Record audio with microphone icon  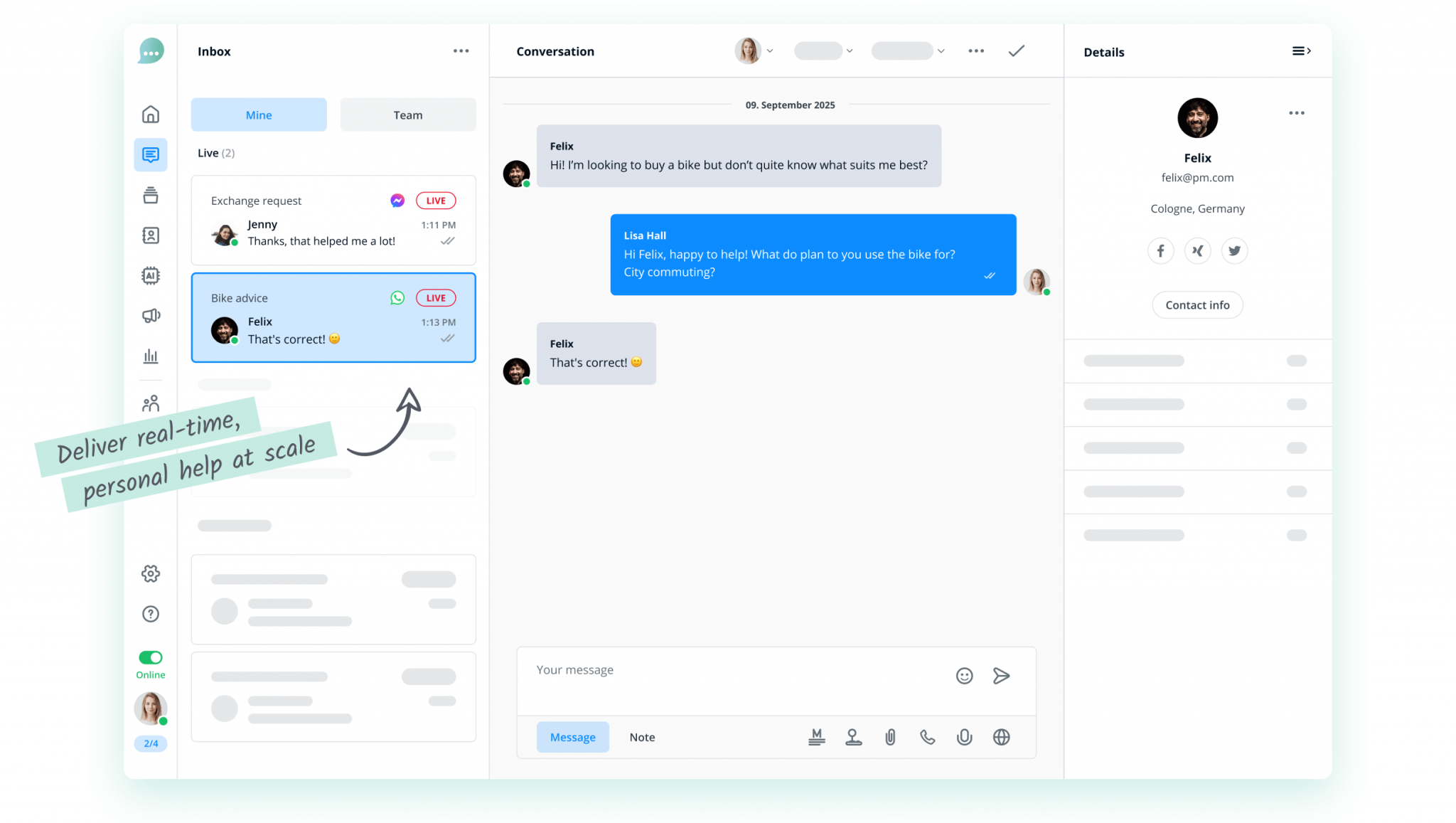[x=964, y=737]
